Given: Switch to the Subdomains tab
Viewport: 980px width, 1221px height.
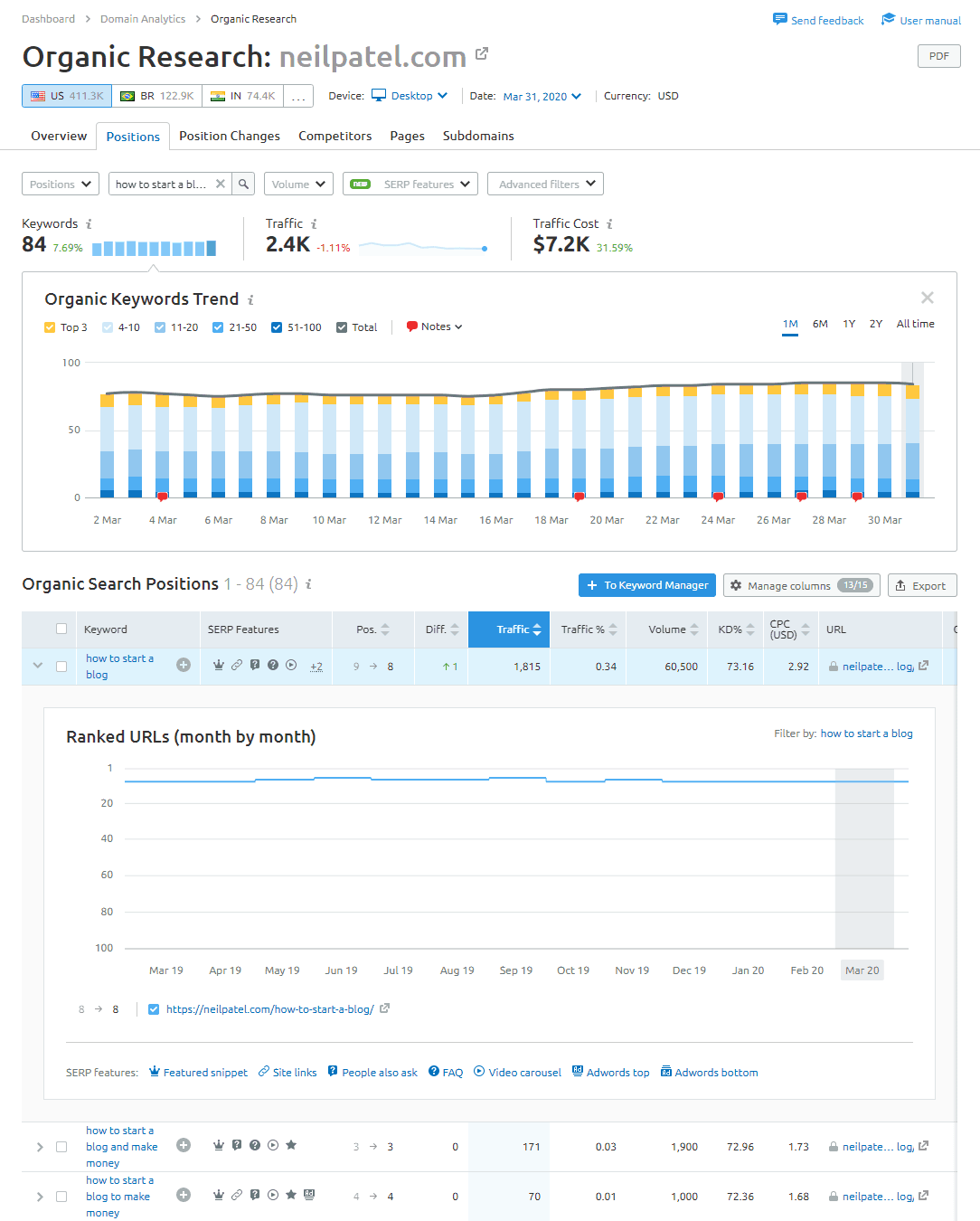Looking at the screenshot, I should pyautogui.click(x=478, y=136).
